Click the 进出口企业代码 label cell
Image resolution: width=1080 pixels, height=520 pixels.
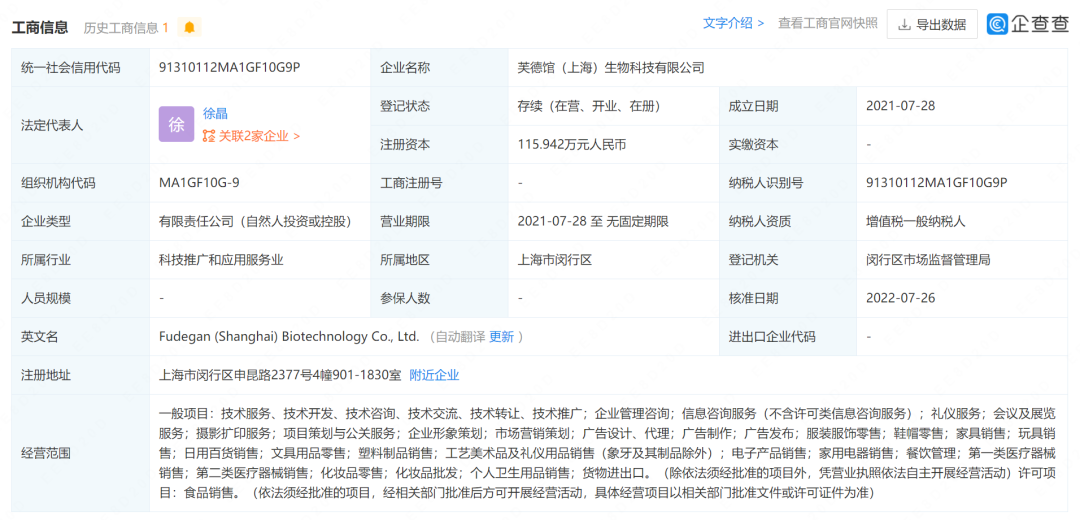coord(787,337)
